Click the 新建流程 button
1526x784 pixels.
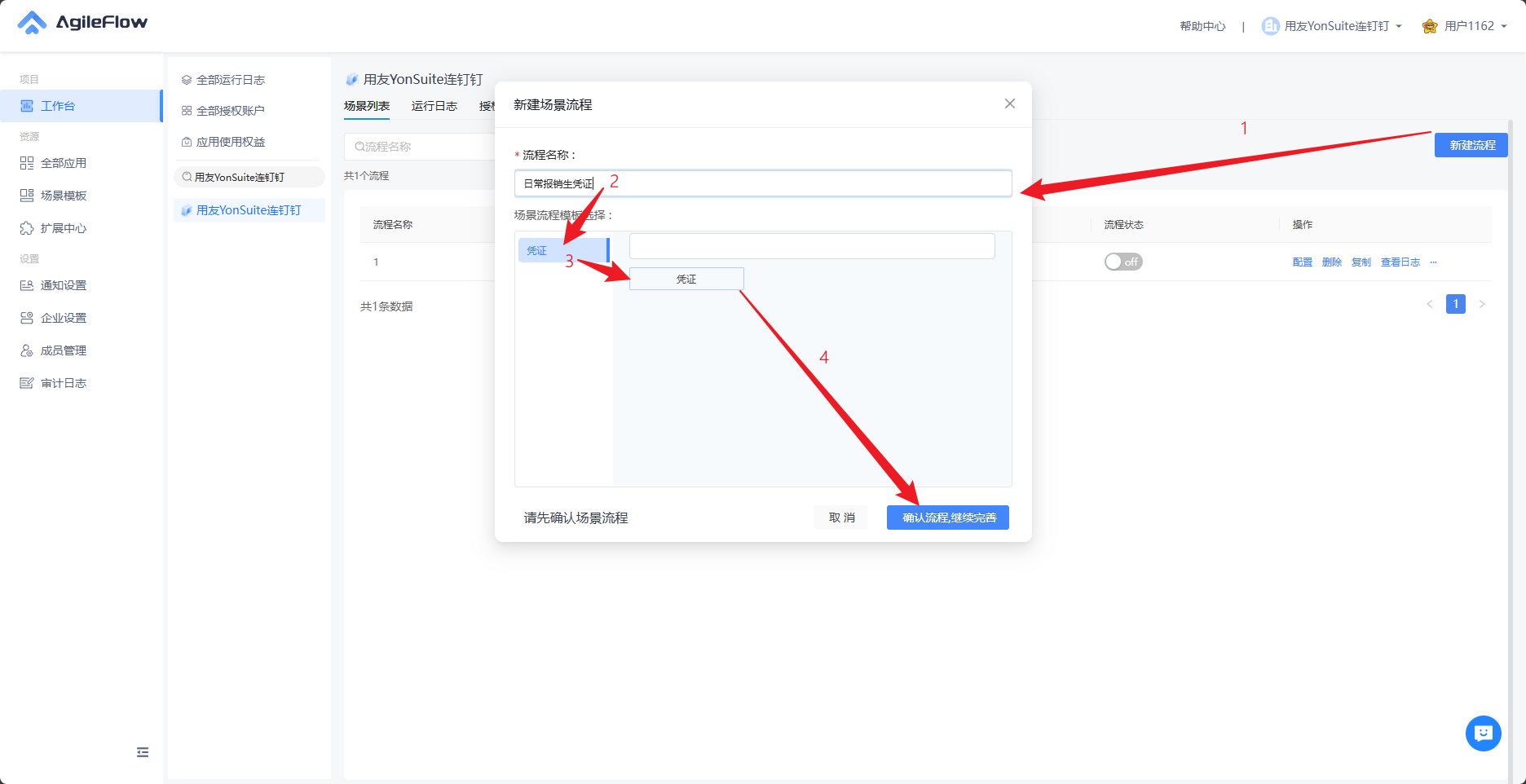pos(1471,145)
